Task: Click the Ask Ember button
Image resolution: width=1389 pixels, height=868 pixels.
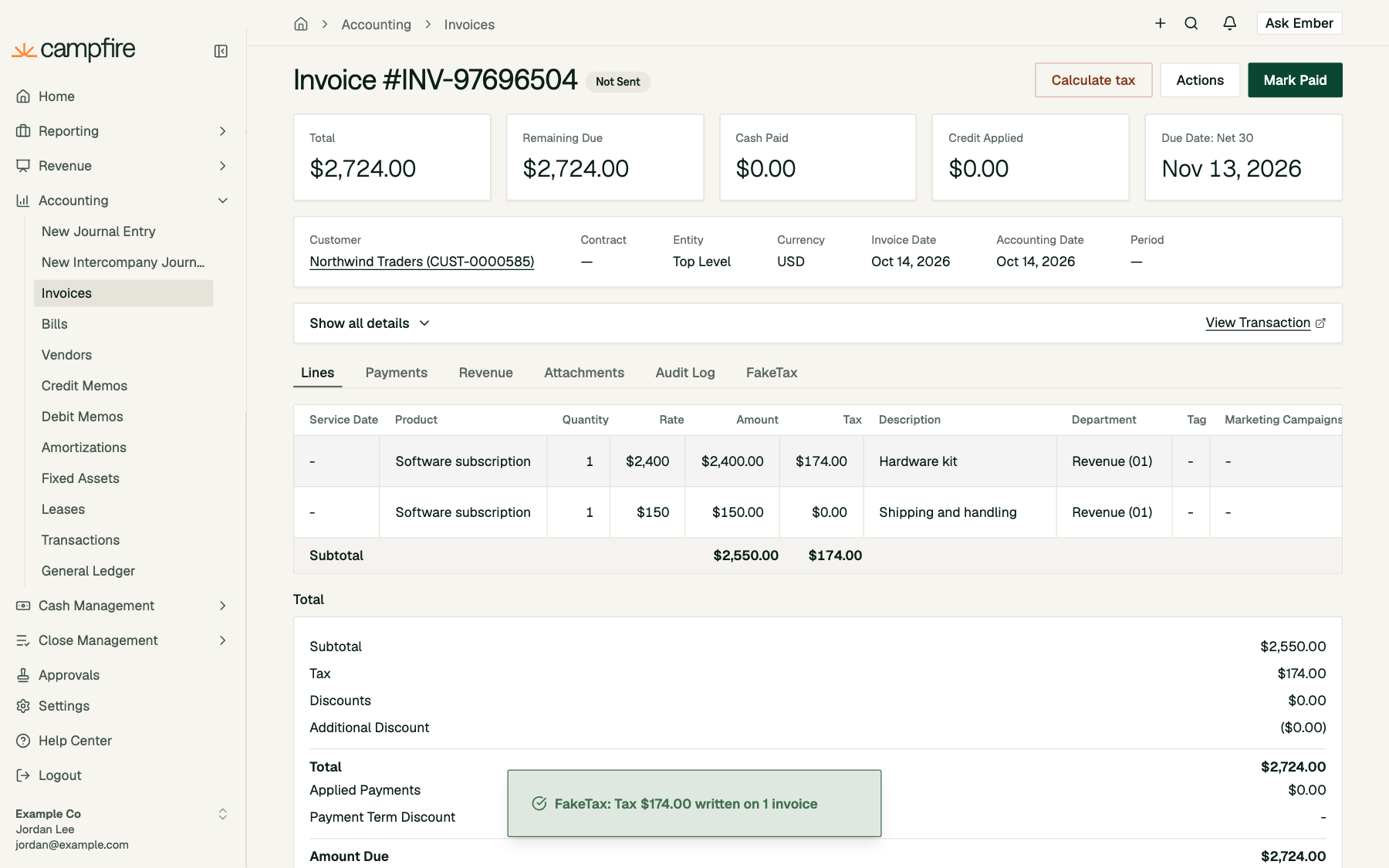Action: 1299,23
